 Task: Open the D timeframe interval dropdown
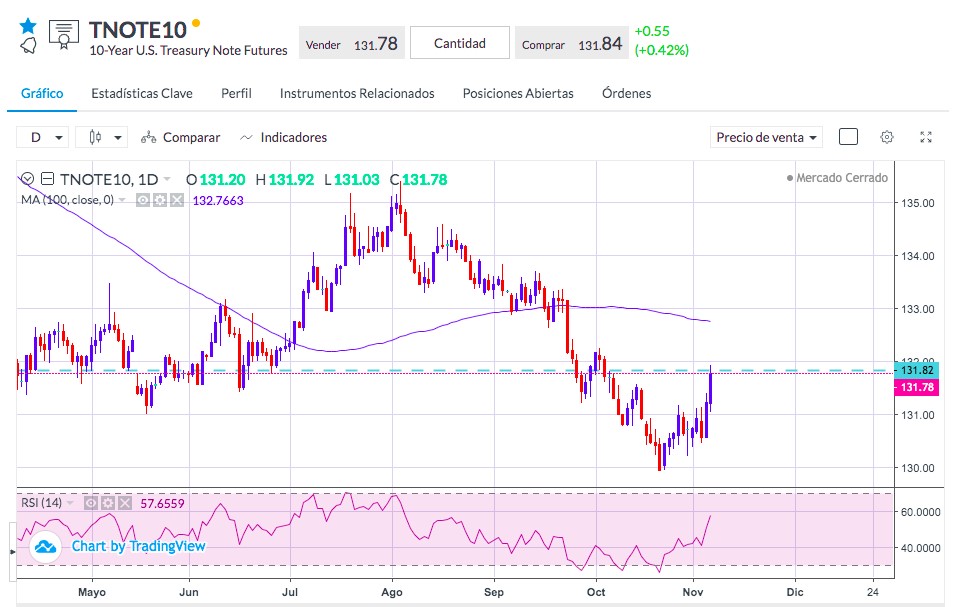42,137
